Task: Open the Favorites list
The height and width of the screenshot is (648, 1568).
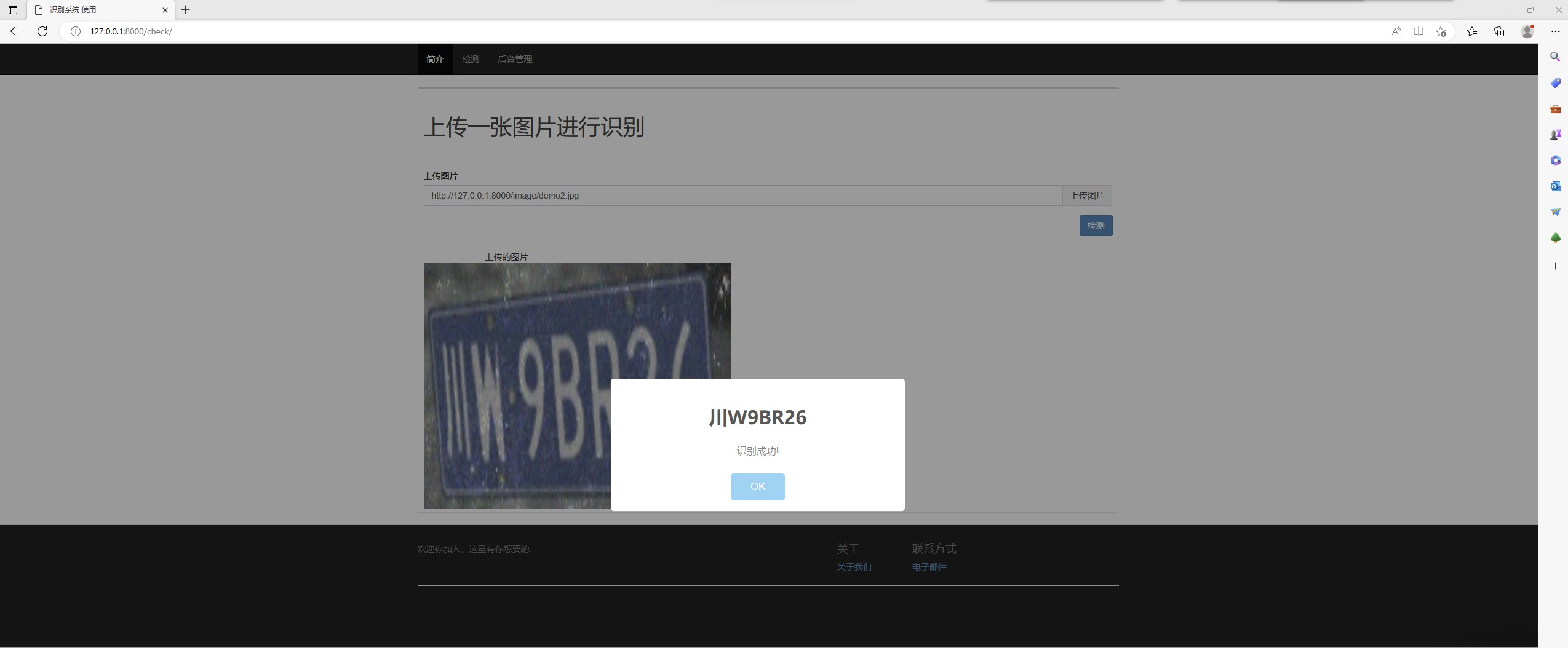Action: coord(1472,31)
